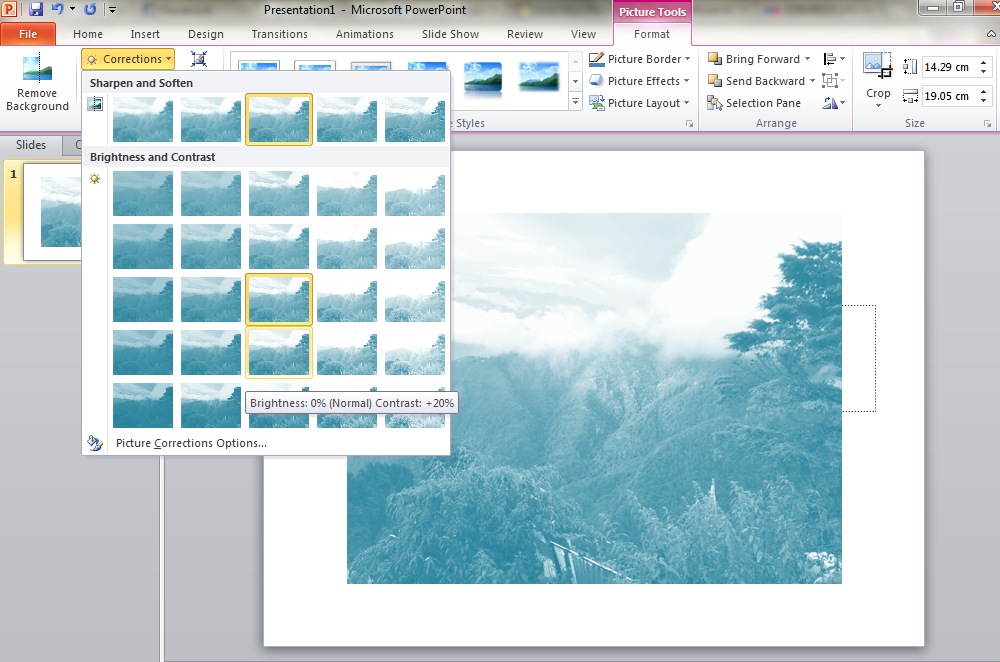This screenshot has width=1000, height=662.
Task: Switch to the Transitions tab
Action: point(280,34)
